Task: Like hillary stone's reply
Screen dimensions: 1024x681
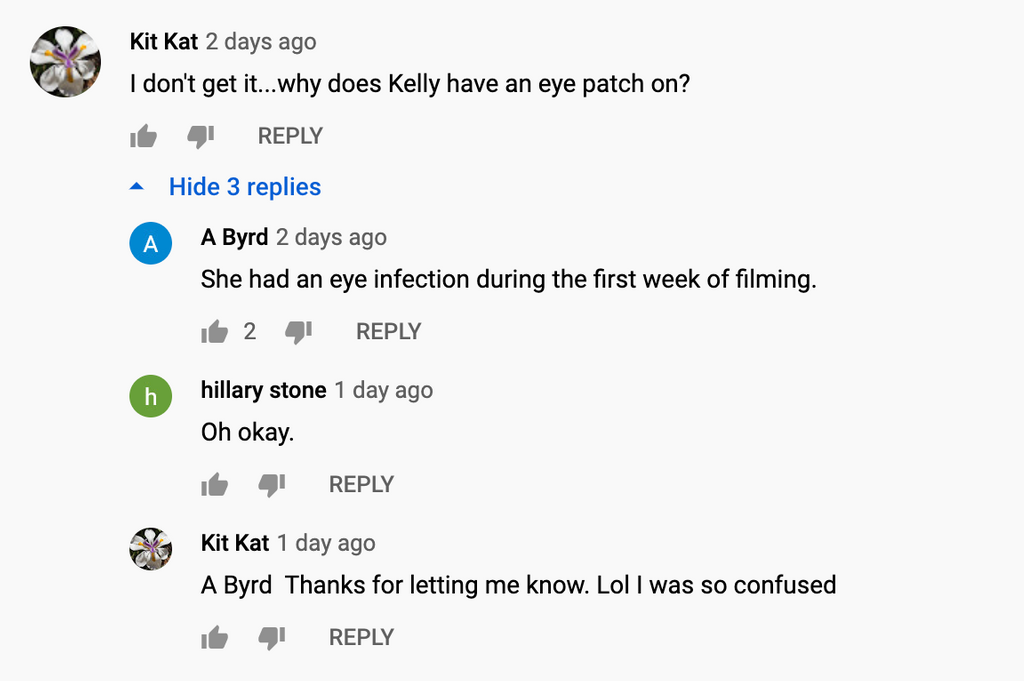Action: click(x=214, y=484)
